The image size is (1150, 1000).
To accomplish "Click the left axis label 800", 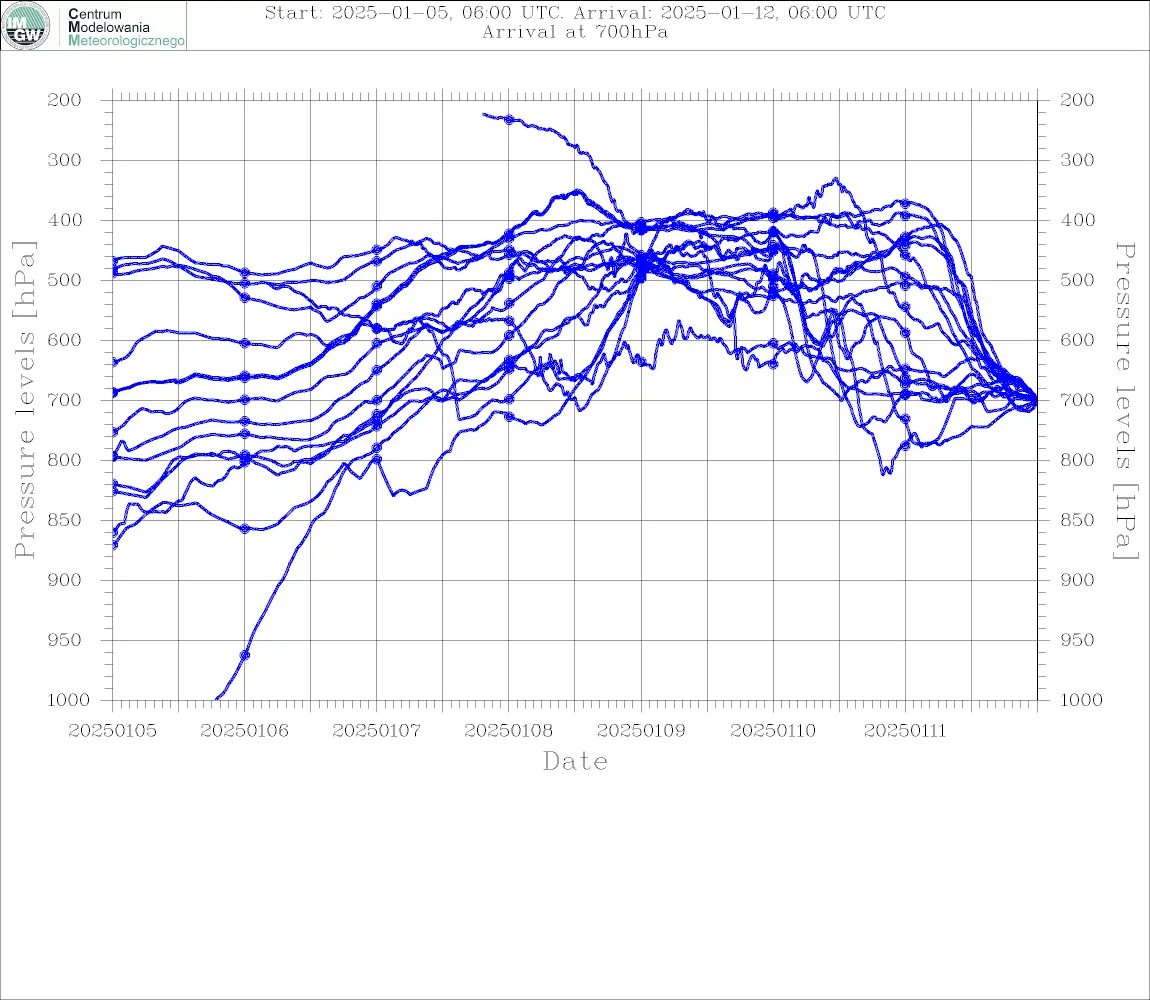I will coord(65,460).
